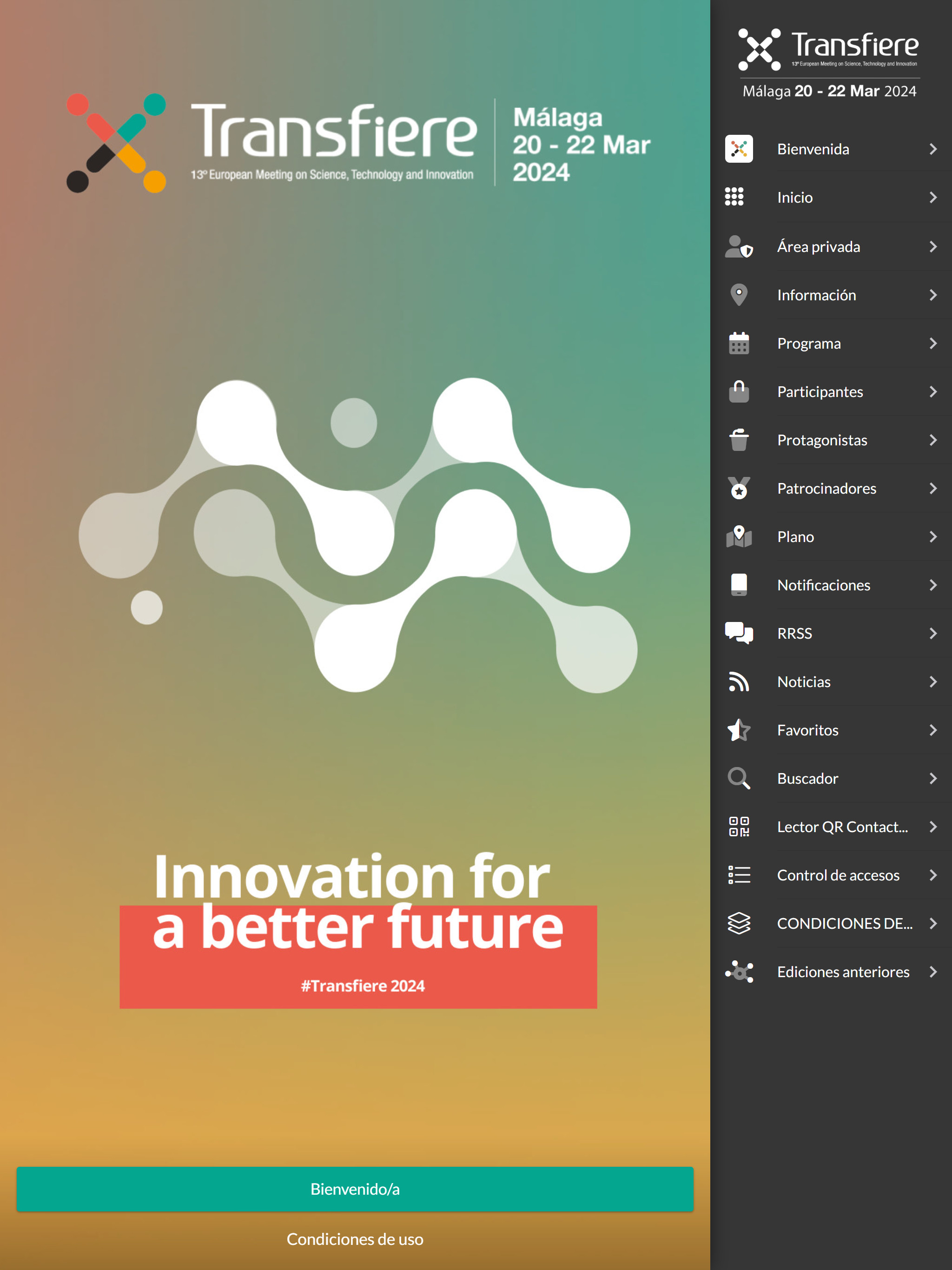Click the CONDICIONES DE layers icon

click(x=738, y=923)
